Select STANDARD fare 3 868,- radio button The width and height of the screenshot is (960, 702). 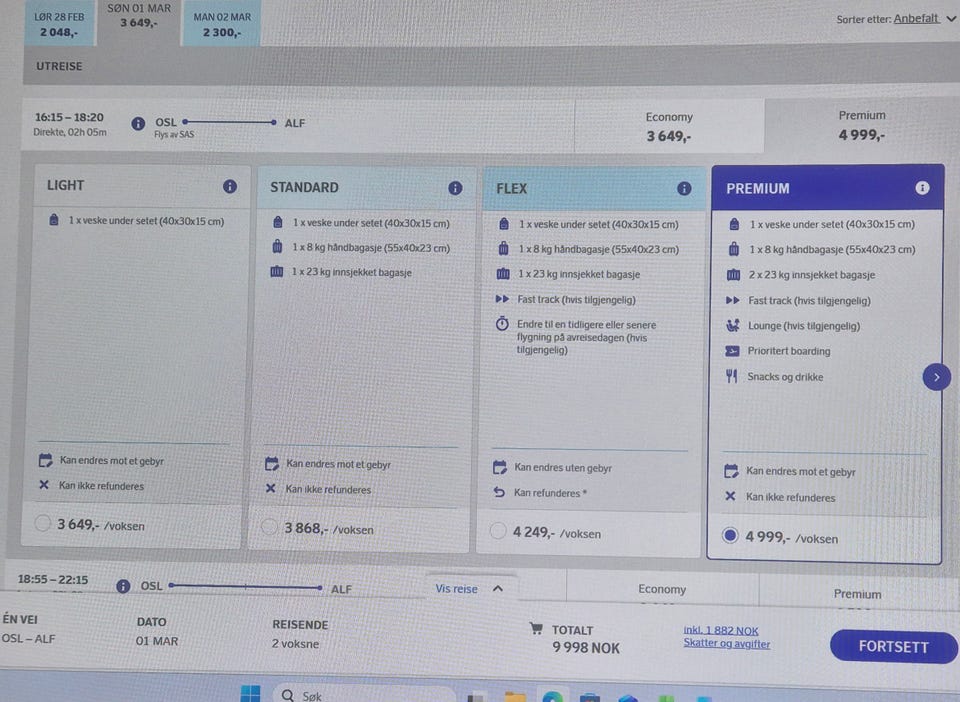pyautogui.click(x=269, y=527)
